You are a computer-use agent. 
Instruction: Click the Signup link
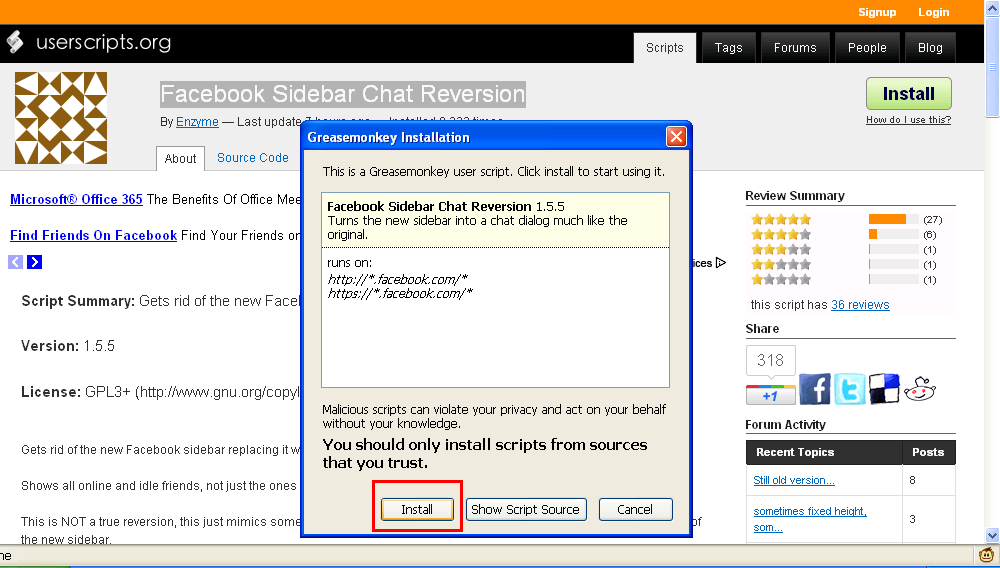(877, 12)
